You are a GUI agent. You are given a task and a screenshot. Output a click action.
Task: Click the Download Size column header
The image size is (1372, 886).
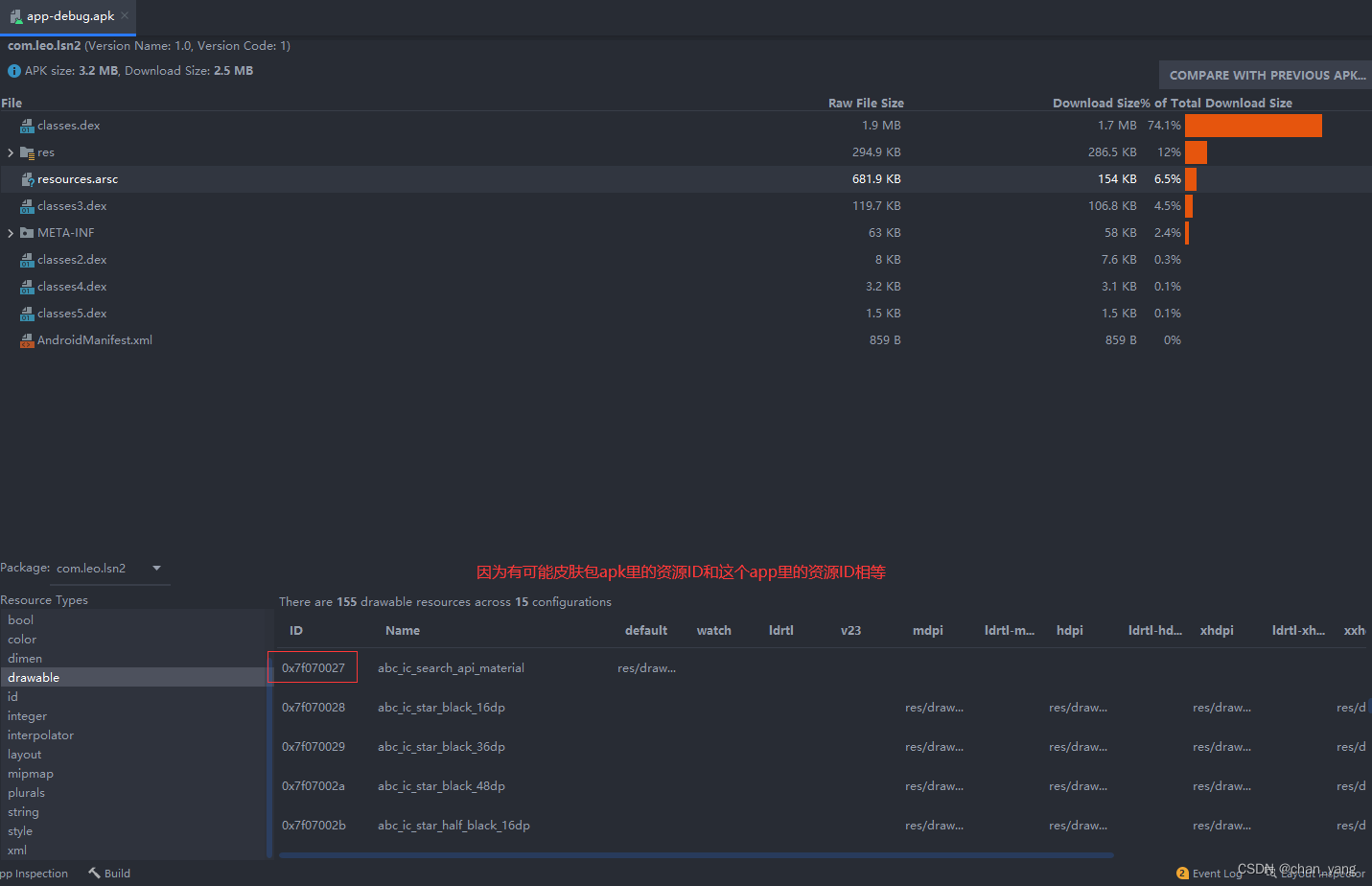click(x=1096, y=103)
